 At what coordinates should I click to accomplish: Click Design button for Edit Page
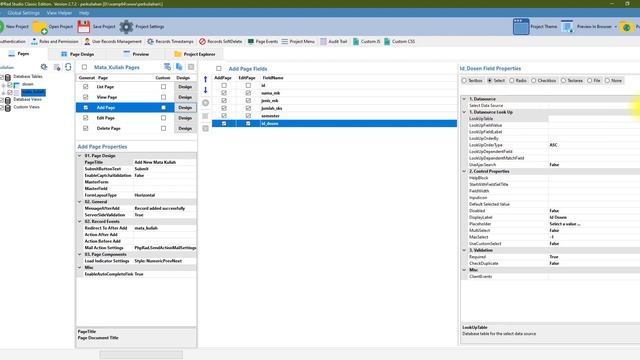pos(185,118)
